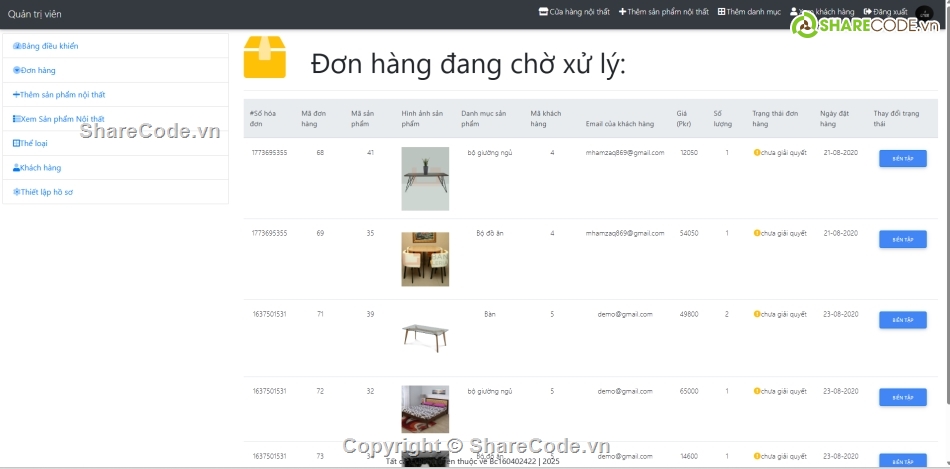Click the bed image of order 72
This screenshot has width=950, height=469.
[425, 409]
